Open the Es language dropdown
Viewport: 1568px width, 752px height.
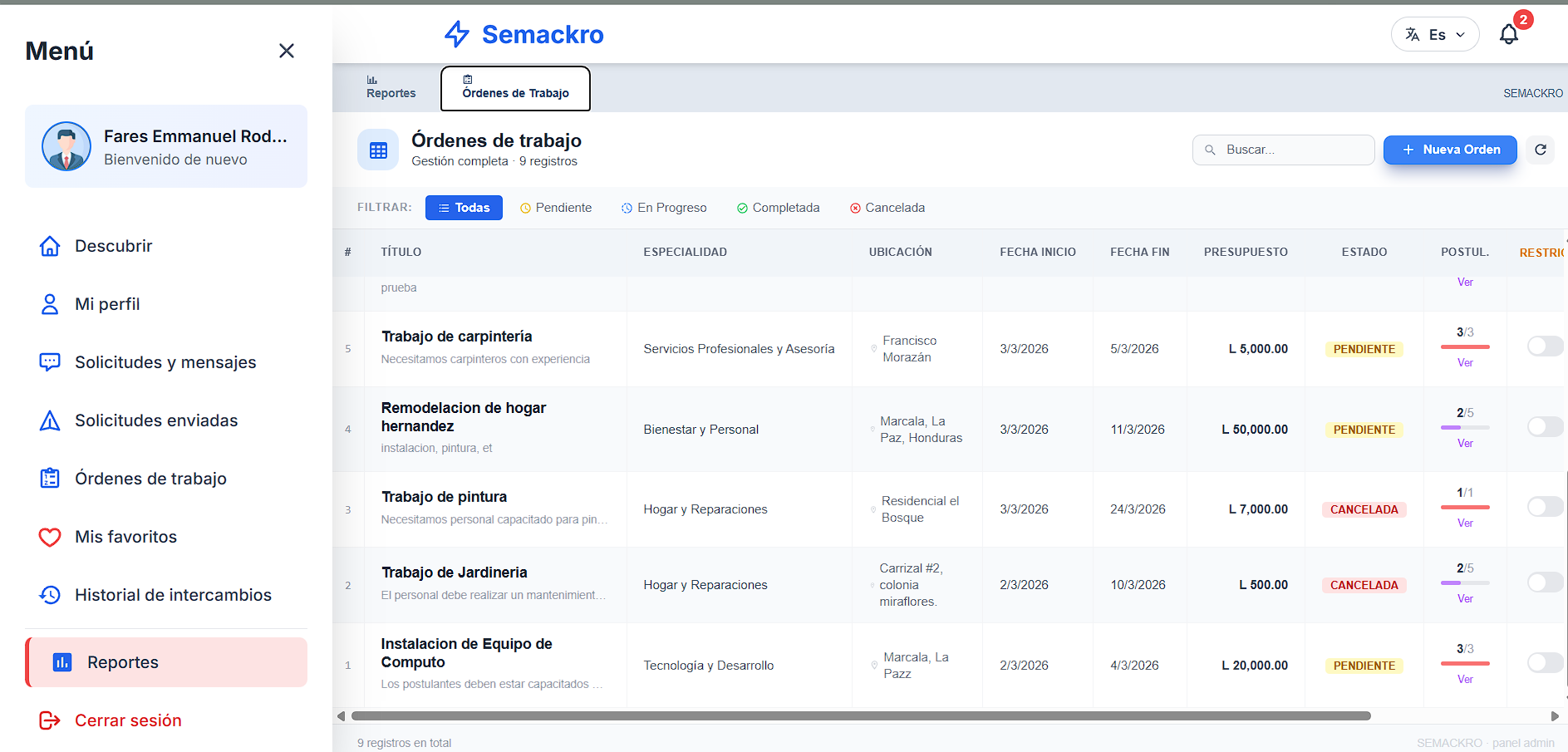tap(1435, 34)
